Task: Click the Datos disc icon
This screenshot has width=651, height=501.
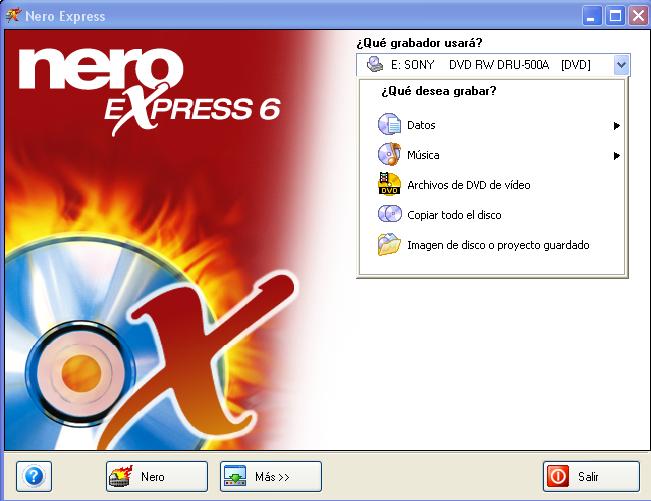Action: tap(389, 124)
